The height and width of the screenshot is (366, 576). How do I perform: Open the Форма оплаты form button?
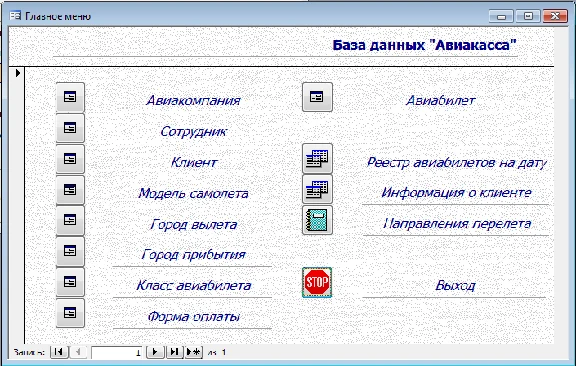pyautogui.click(x=70, y=313)
